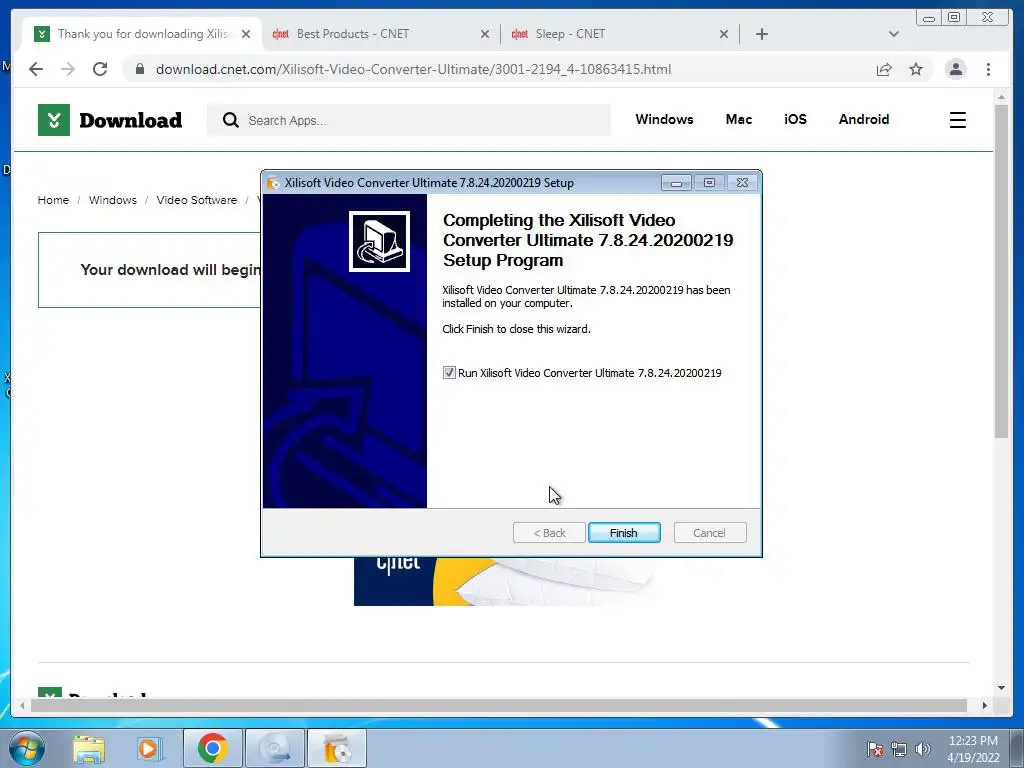The image size is (1024, 768).
Task: Click the page scroll up arrow
Action: (x=1002, y=97)
